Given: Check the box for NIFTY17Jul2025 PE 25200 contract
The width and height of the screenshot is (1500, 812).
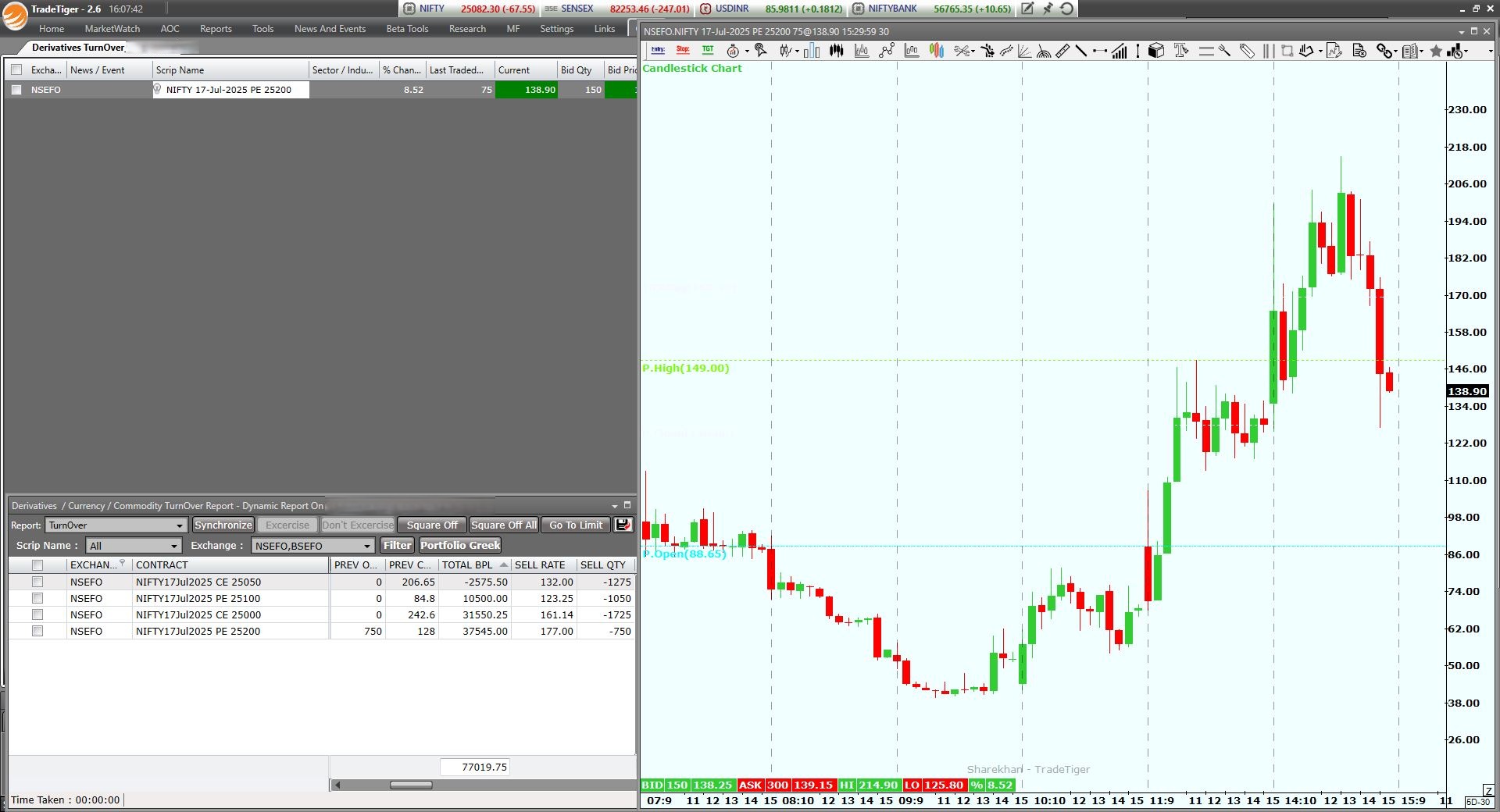Looking at the screenshot, I should [37, 631].
